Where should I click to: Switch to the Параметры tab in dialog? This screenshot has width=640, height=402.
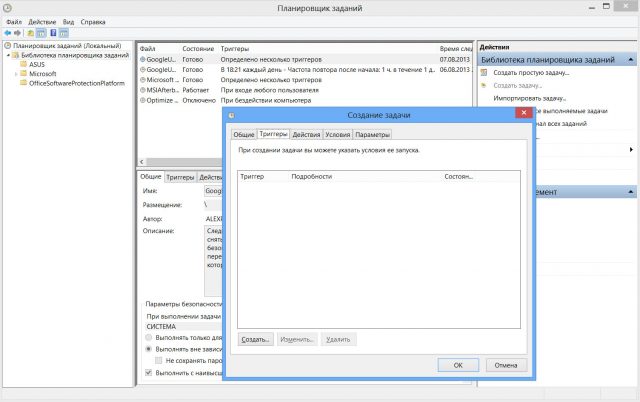pyautogui.click(x=372, y=134)
